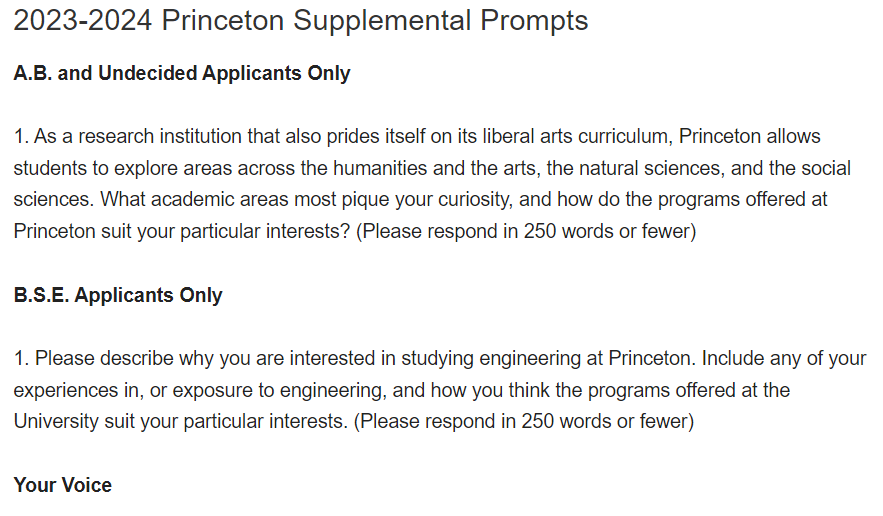Click 'Princeton suit your particular interests?' text
This screenshot has width=883, height=516.
[x=182, y=232]
